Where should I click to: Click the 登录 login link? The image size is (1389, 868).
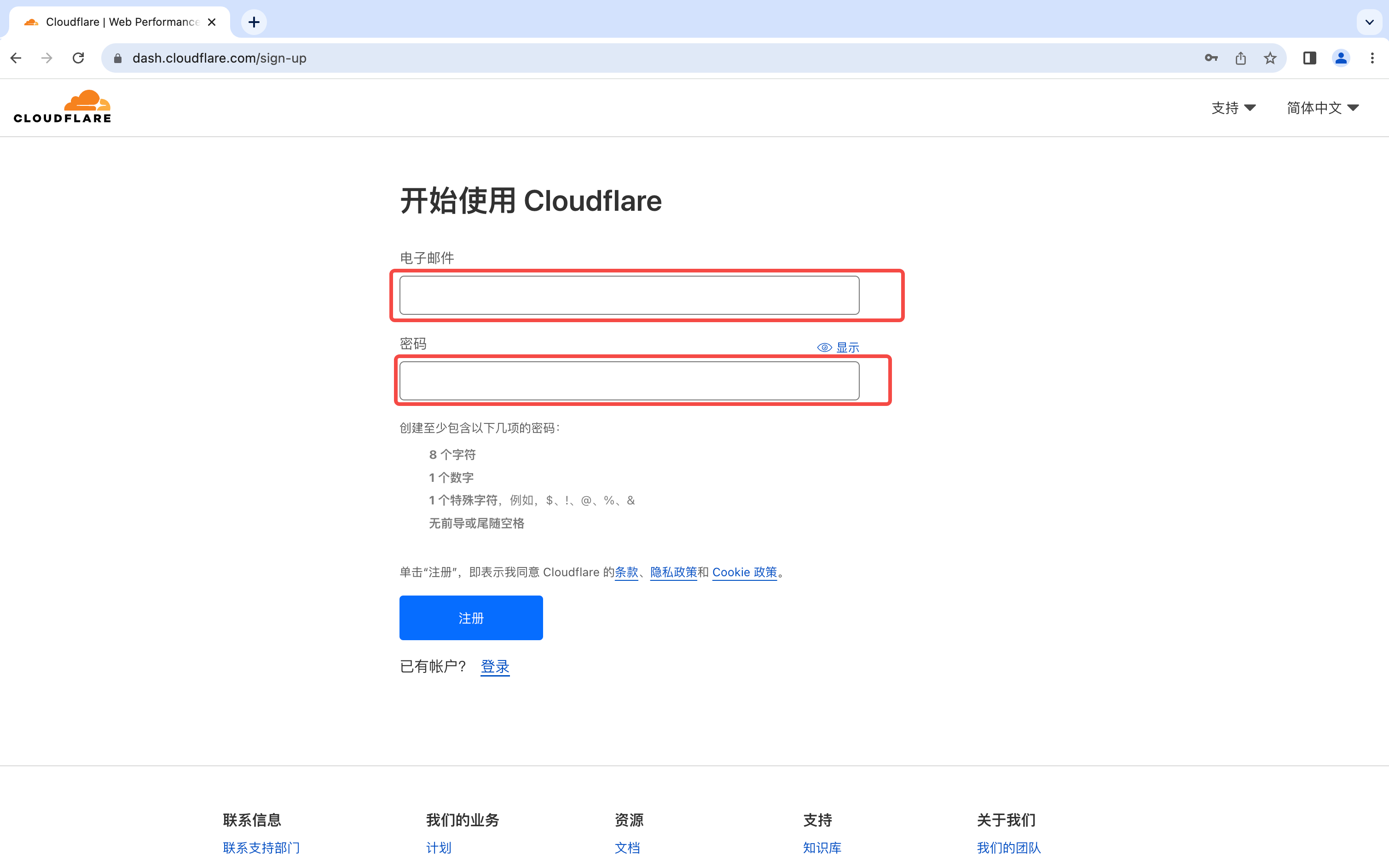click(x=495, y=666)
